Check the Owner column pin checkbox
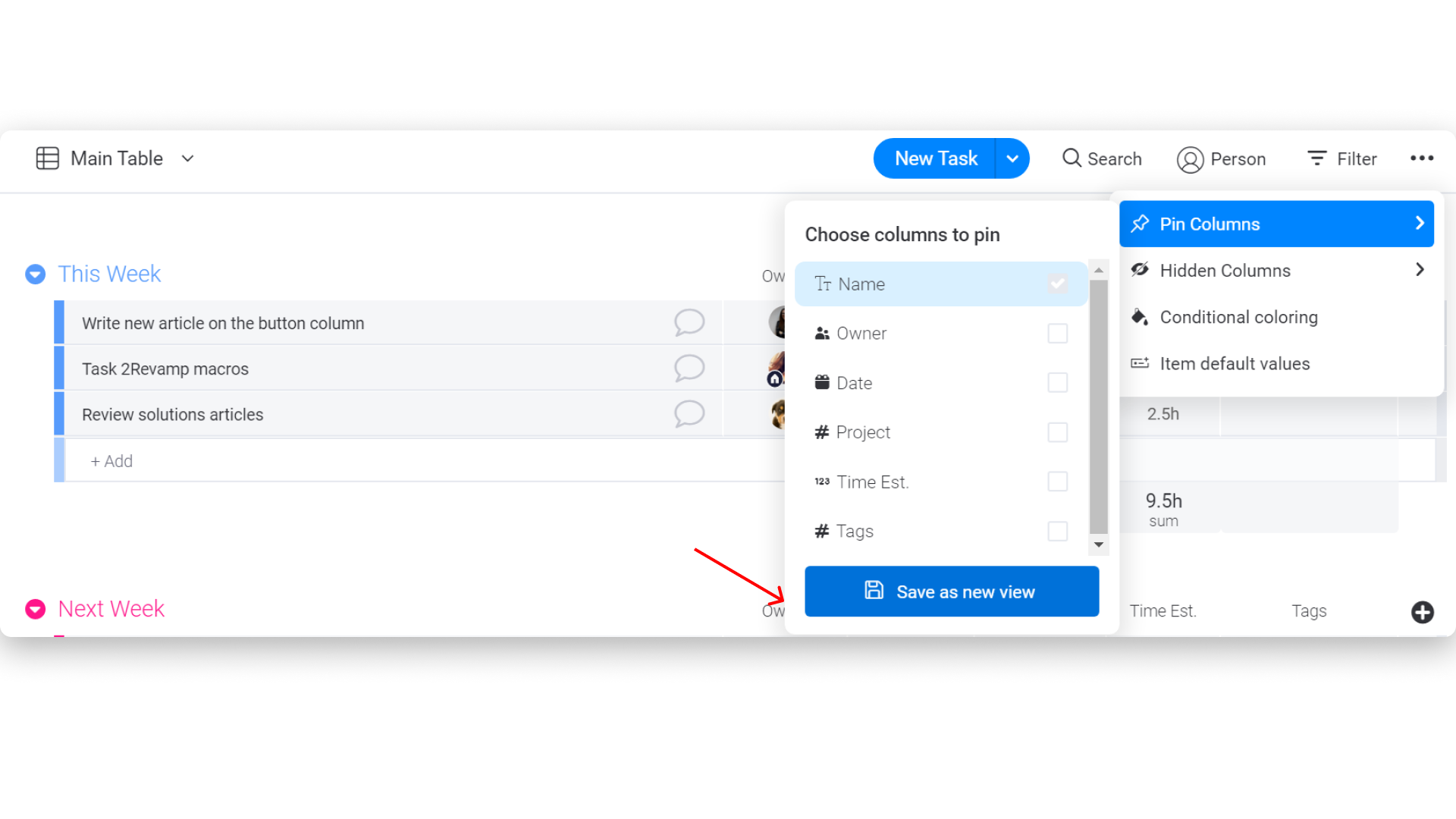 pos(1057,334)
